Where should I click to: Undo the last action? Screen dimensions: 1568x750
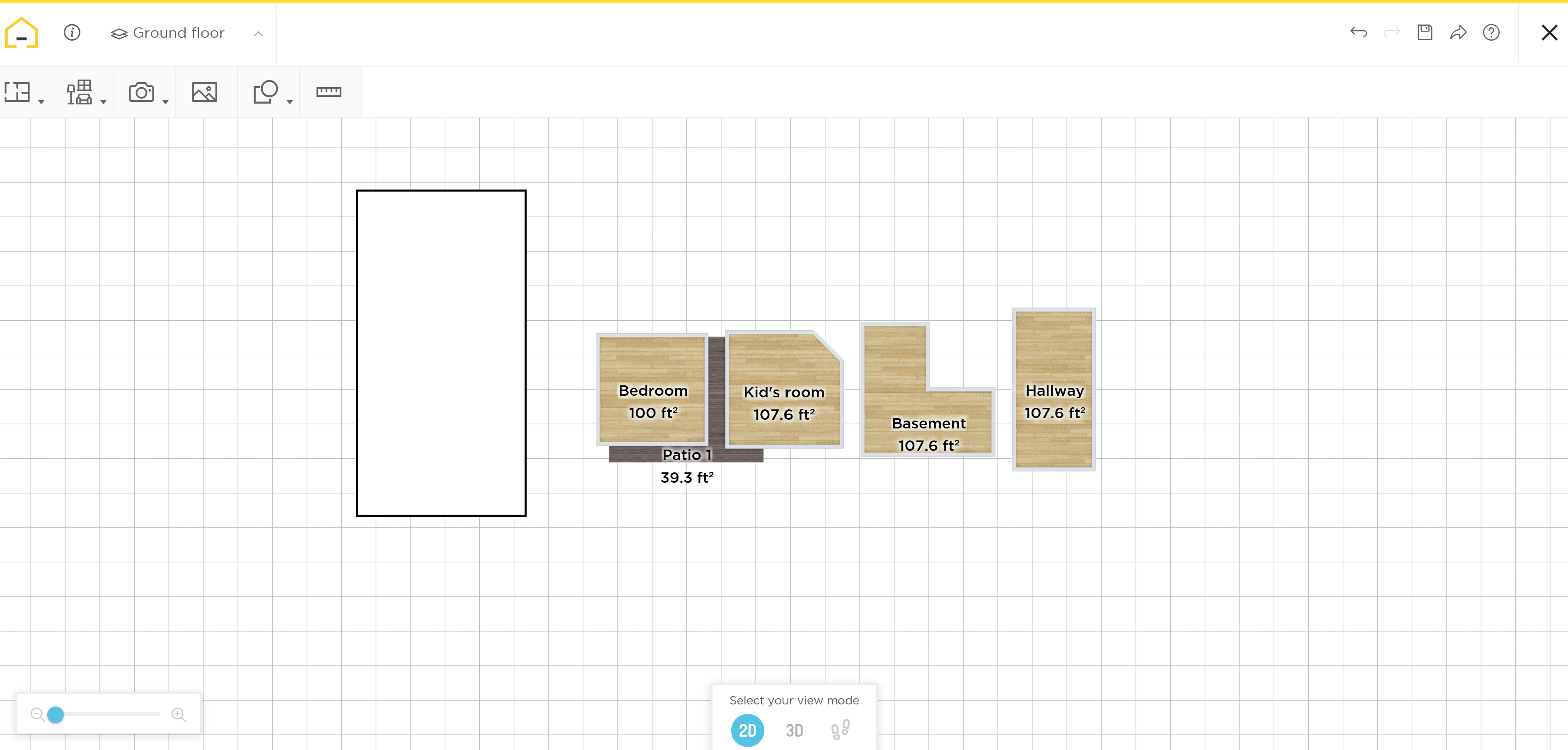click(x=1358, y=32)
